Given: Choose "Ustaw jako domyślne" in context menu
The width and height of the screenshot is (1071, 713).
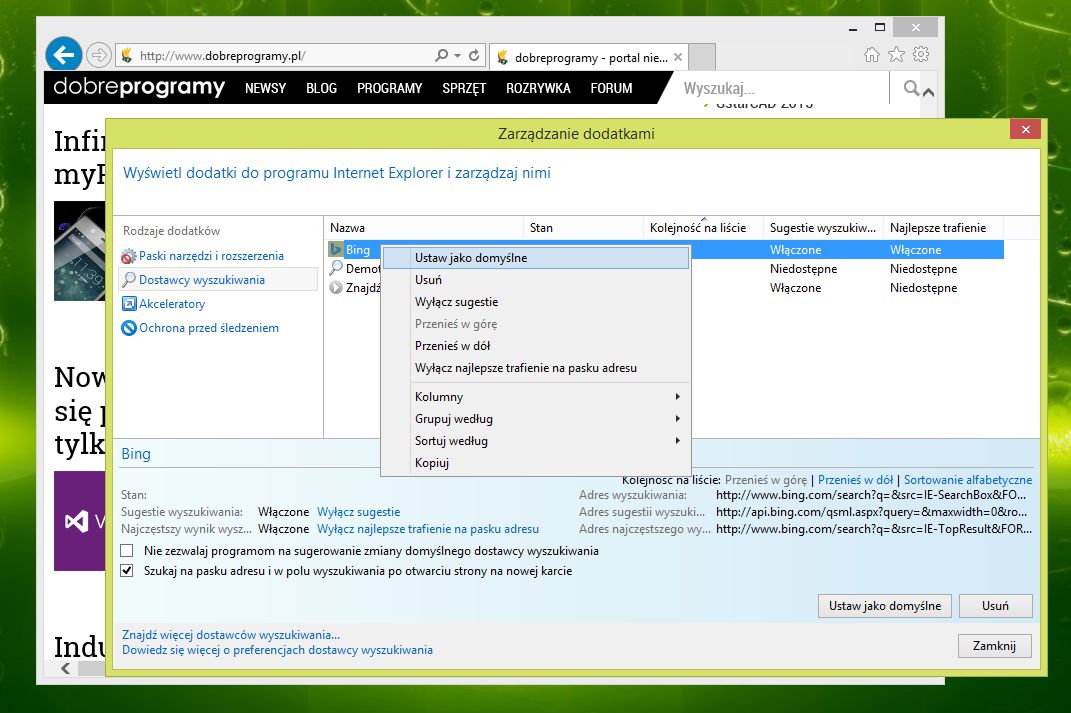Looking at the screenshot, I should coord(536,257).
